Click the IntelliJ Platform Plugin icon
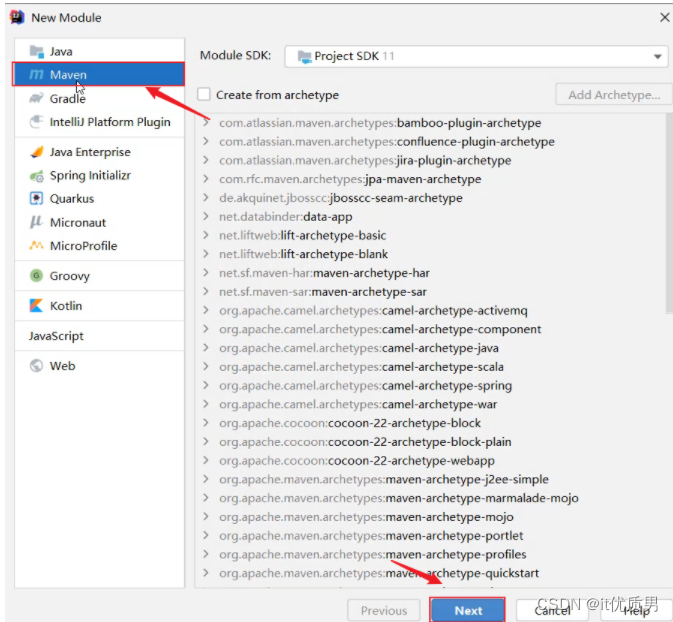 click(36, 122)
